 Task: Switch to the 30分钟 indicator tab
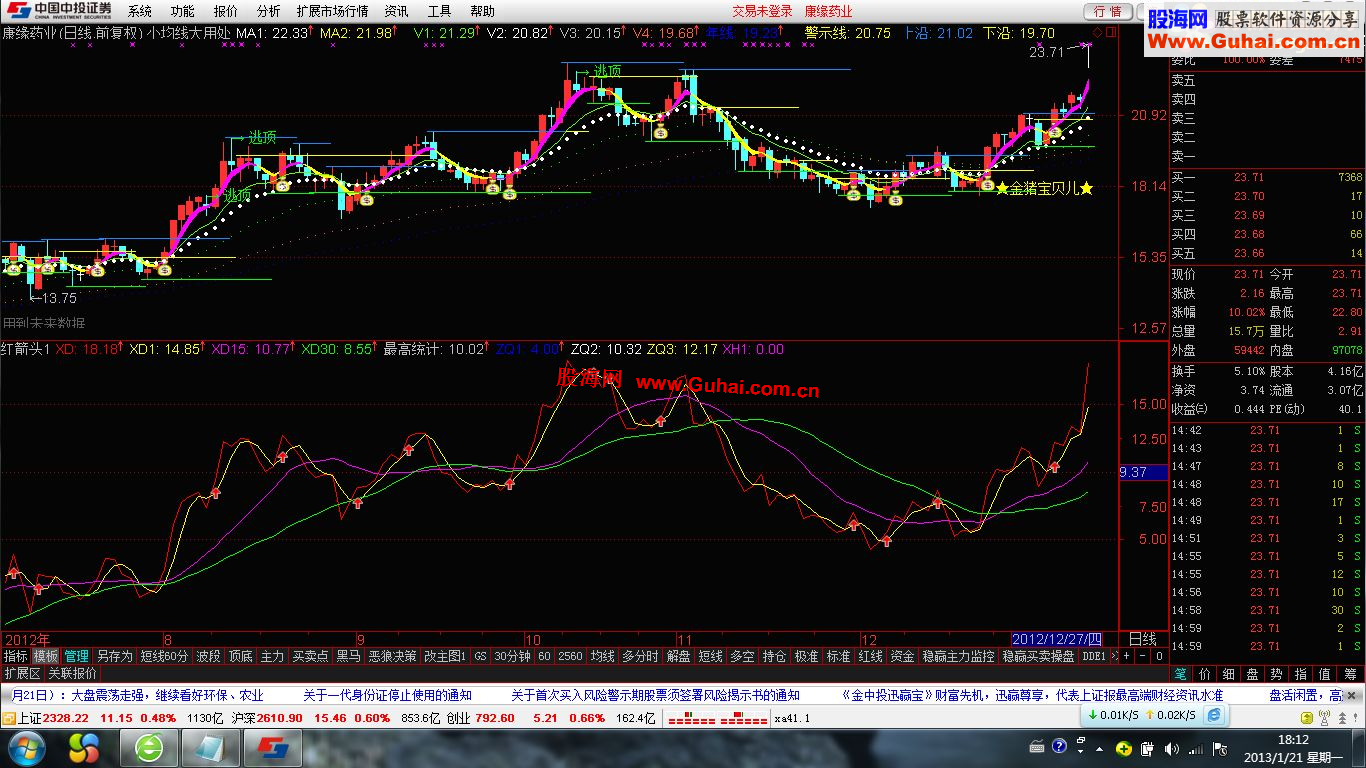coord(512,656)
